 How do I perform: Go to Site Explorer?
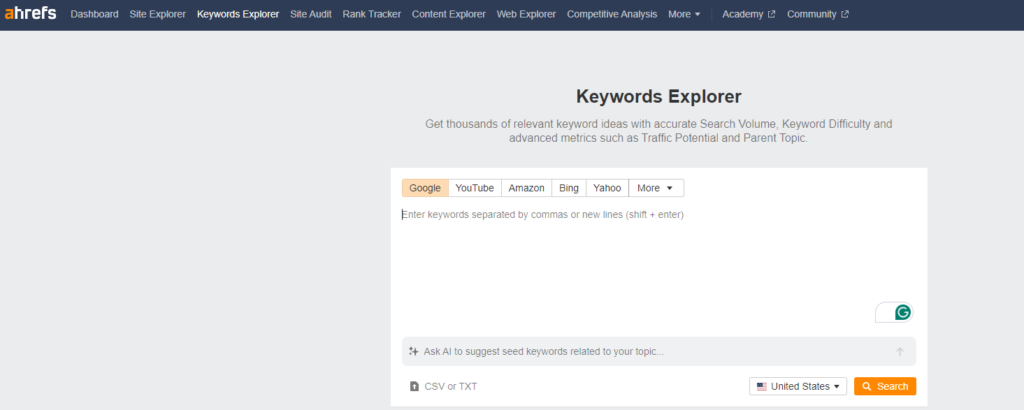point(157,14)
